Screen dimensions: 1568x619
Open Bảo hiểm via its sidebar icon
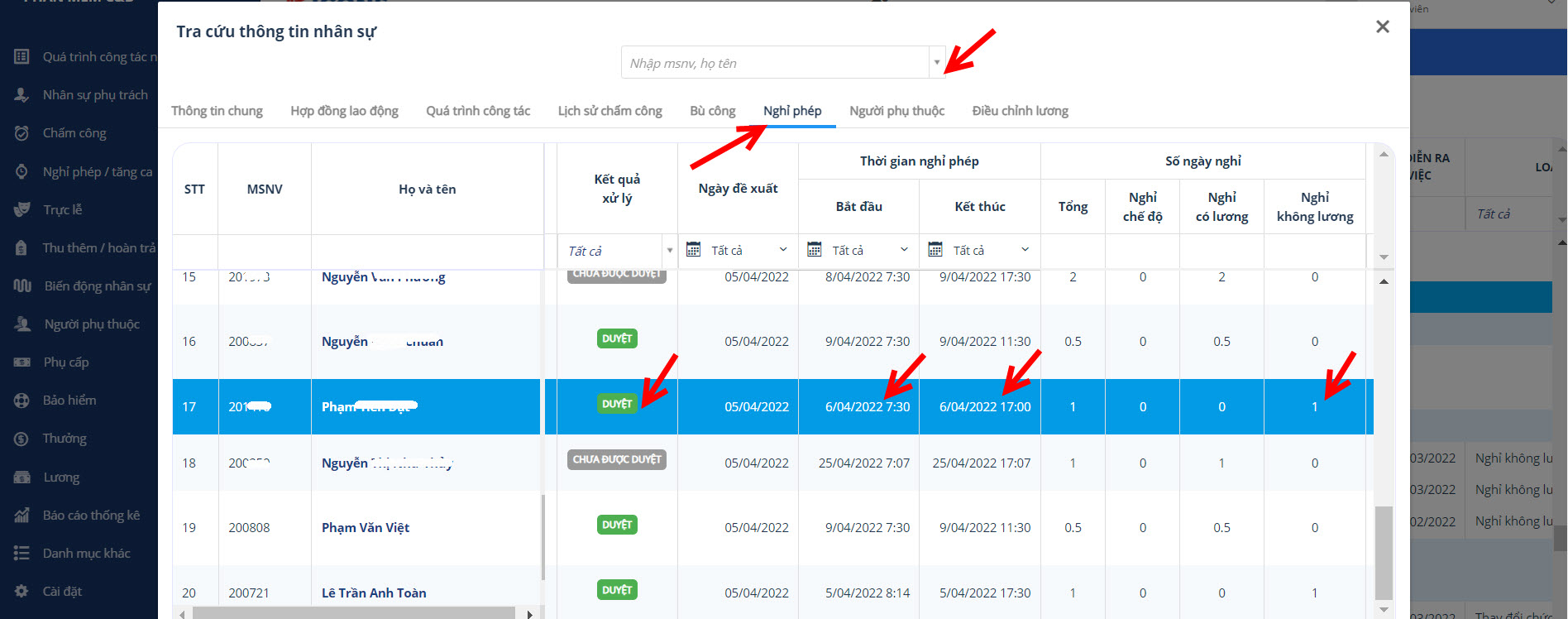coord(22,401)
